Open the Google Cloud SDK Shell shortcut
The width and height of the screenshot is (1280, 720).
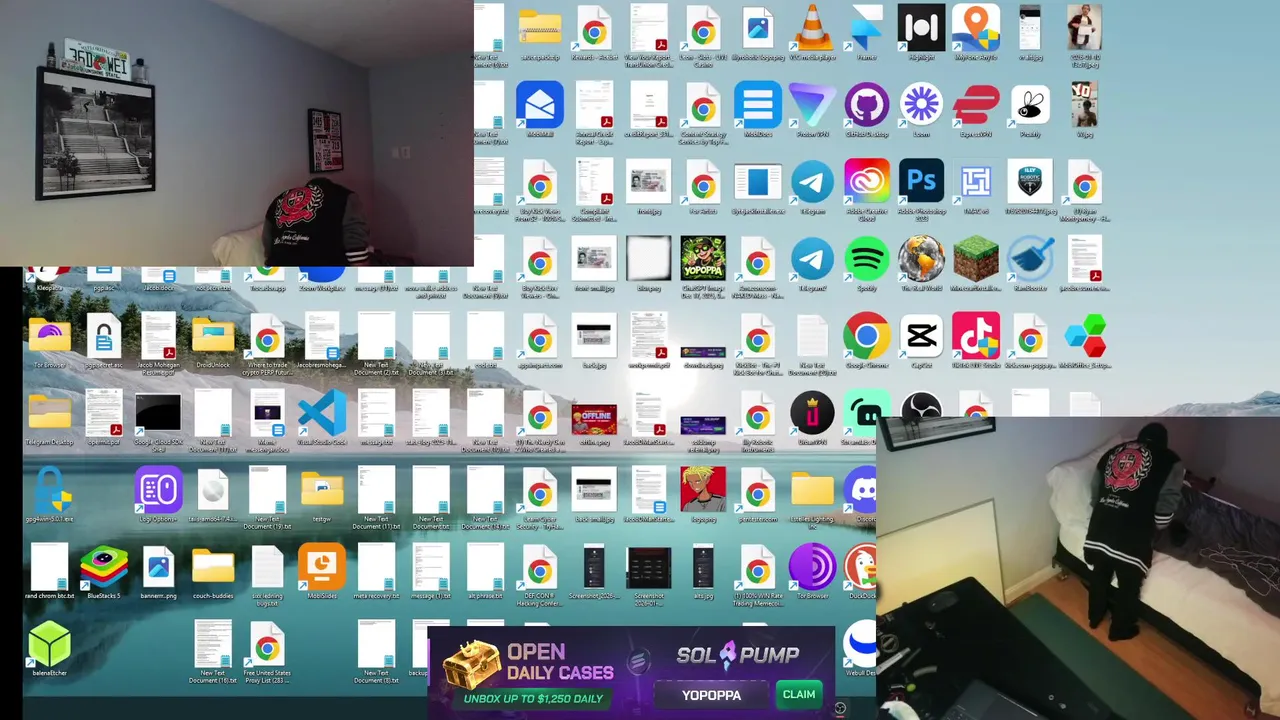click(158, 413)
